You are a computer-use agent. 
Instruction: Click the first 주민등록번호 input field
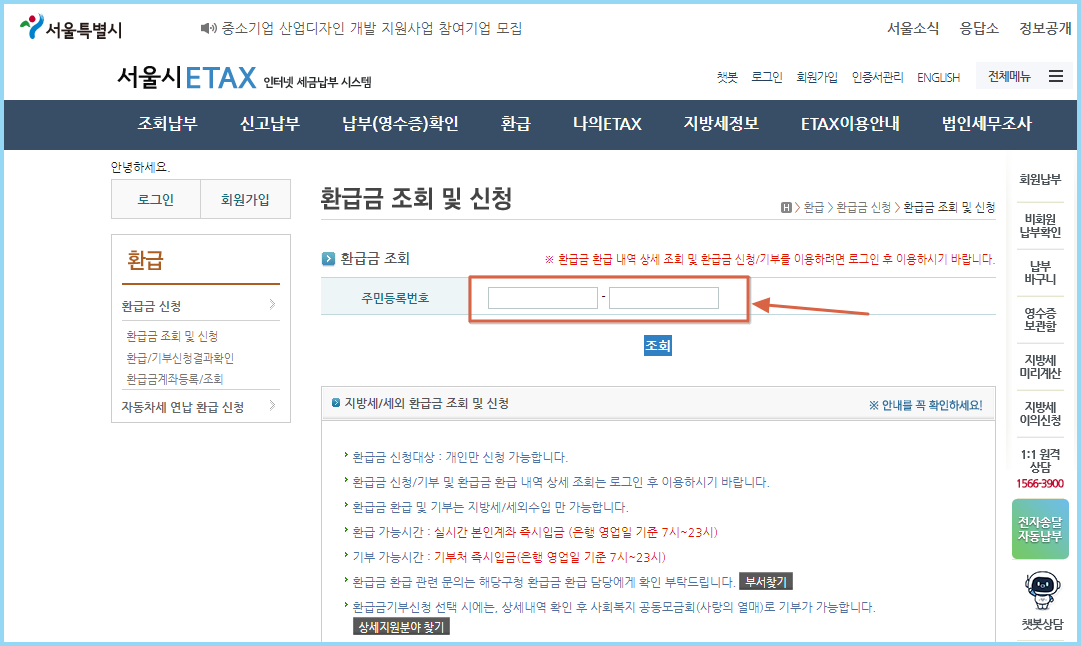pos(542,297)
